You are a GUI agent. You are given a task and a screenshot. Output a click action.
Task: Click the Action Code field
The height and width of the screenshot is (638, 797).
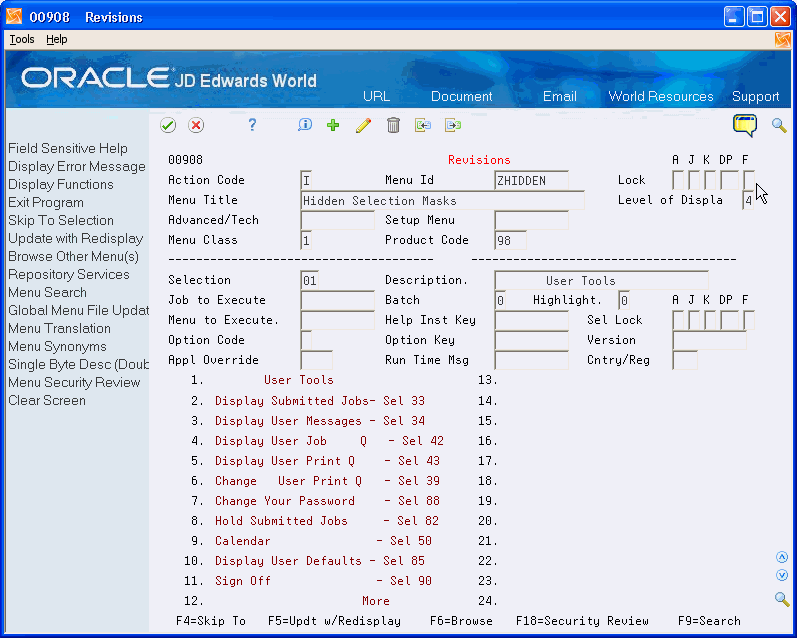306,180
